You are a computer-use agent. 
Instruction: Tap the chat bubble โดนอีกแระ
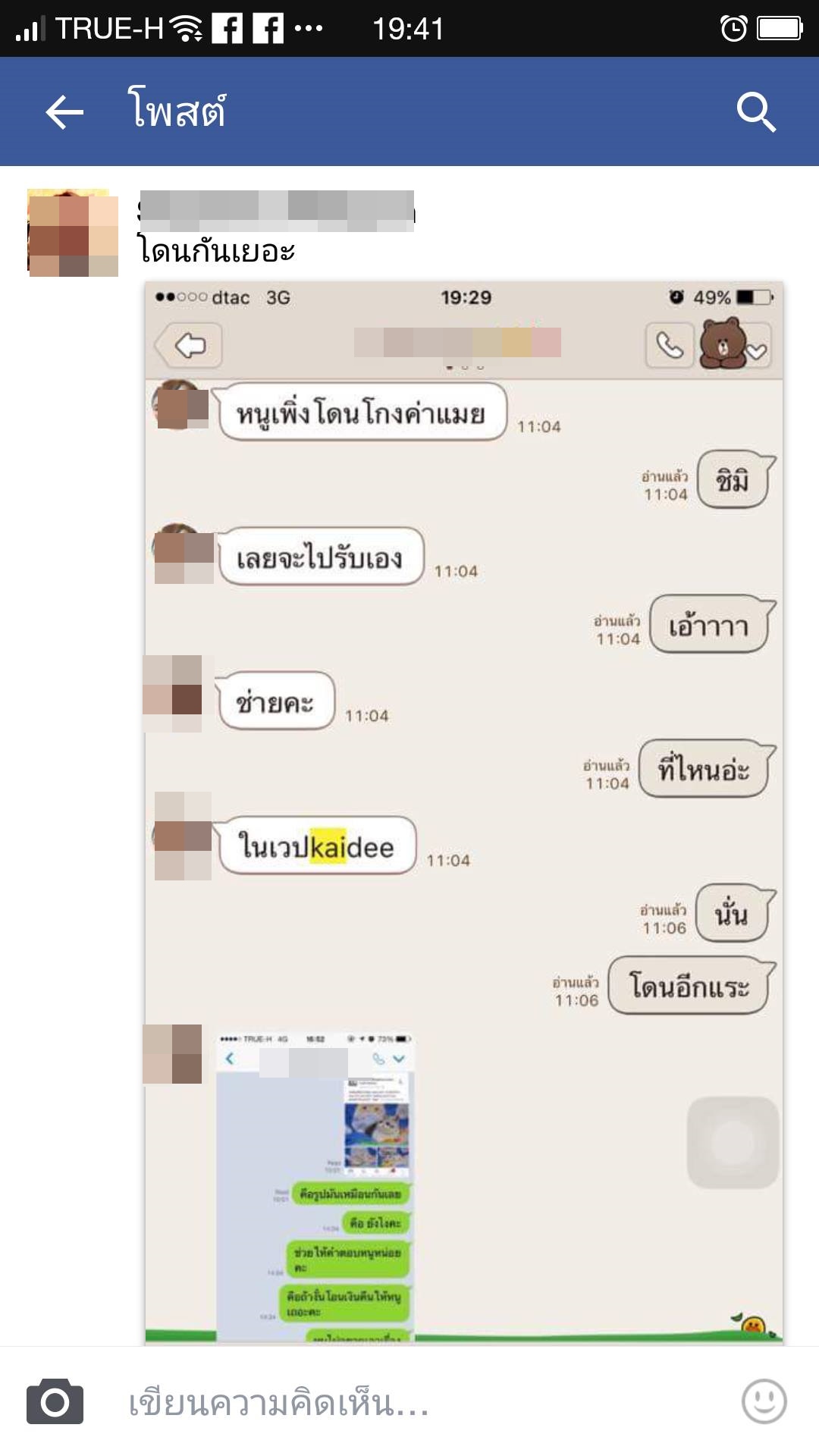click(x=692, y=986)
